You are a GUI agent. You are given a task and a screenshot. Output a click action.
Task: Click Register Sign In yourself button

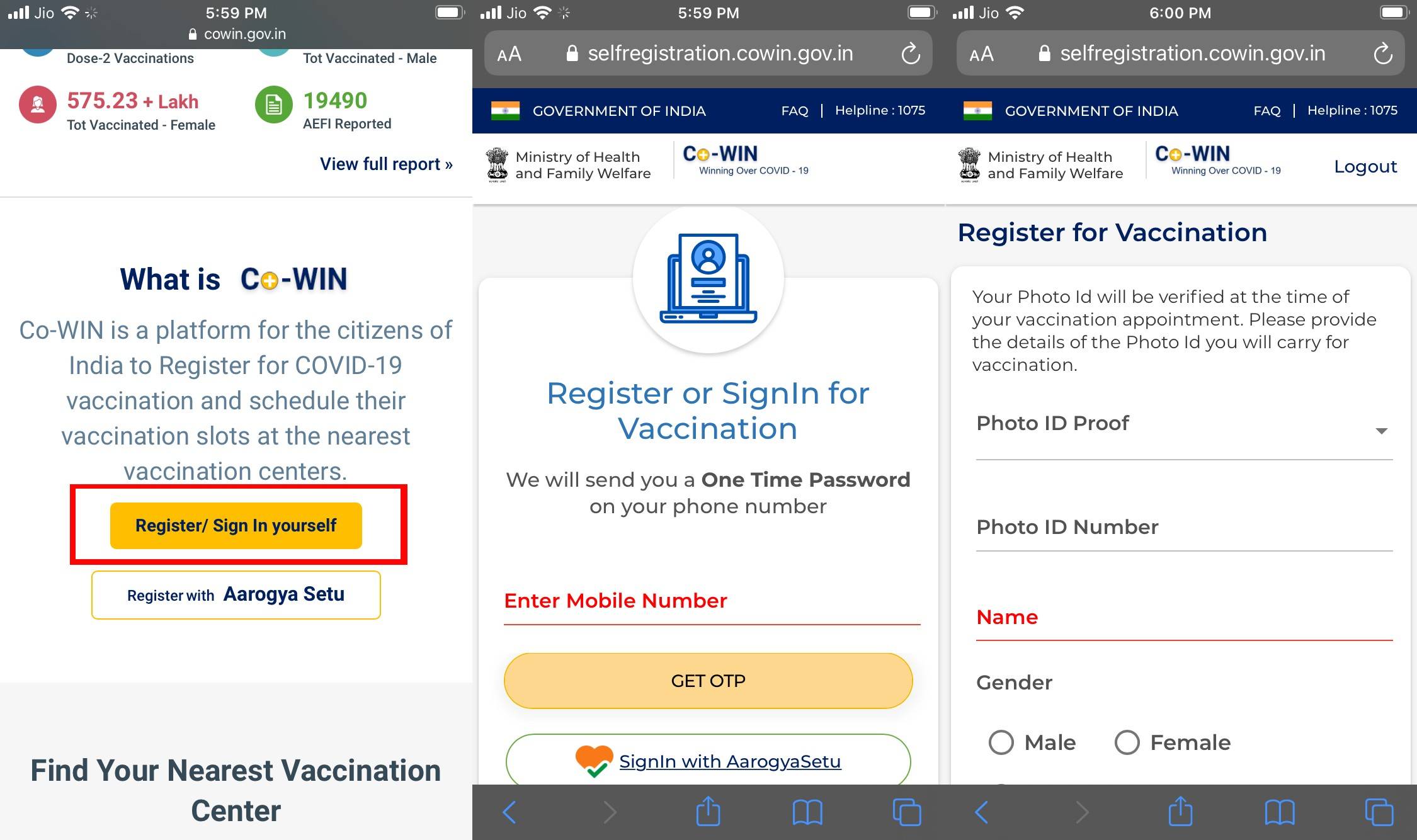click(235, 525)
